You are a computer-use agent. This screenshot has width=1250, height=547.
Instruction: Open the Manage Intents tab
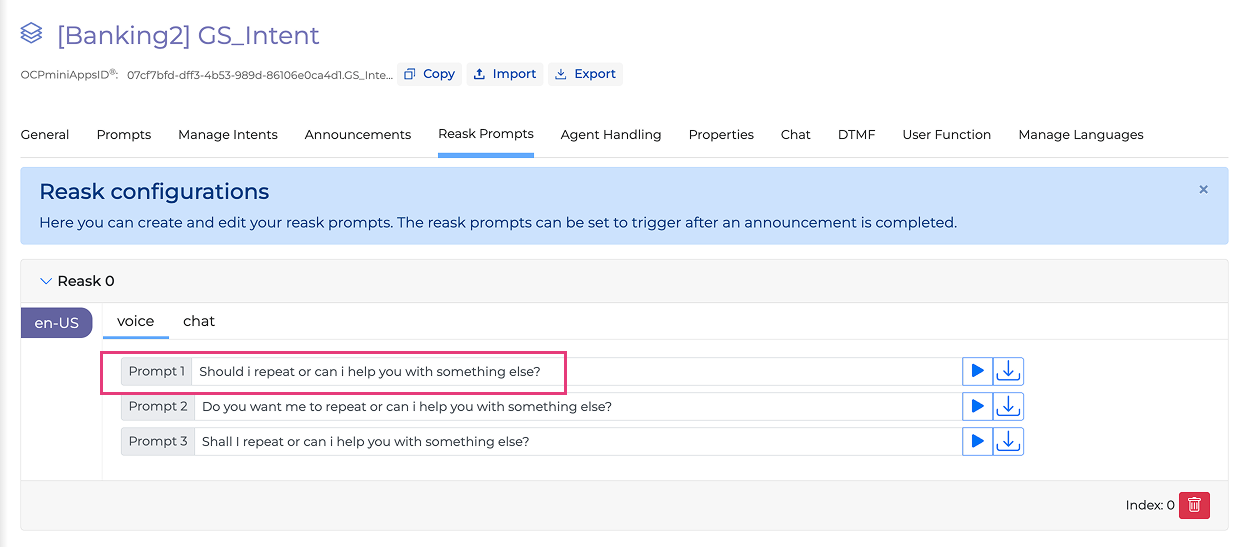coord(228,135)
